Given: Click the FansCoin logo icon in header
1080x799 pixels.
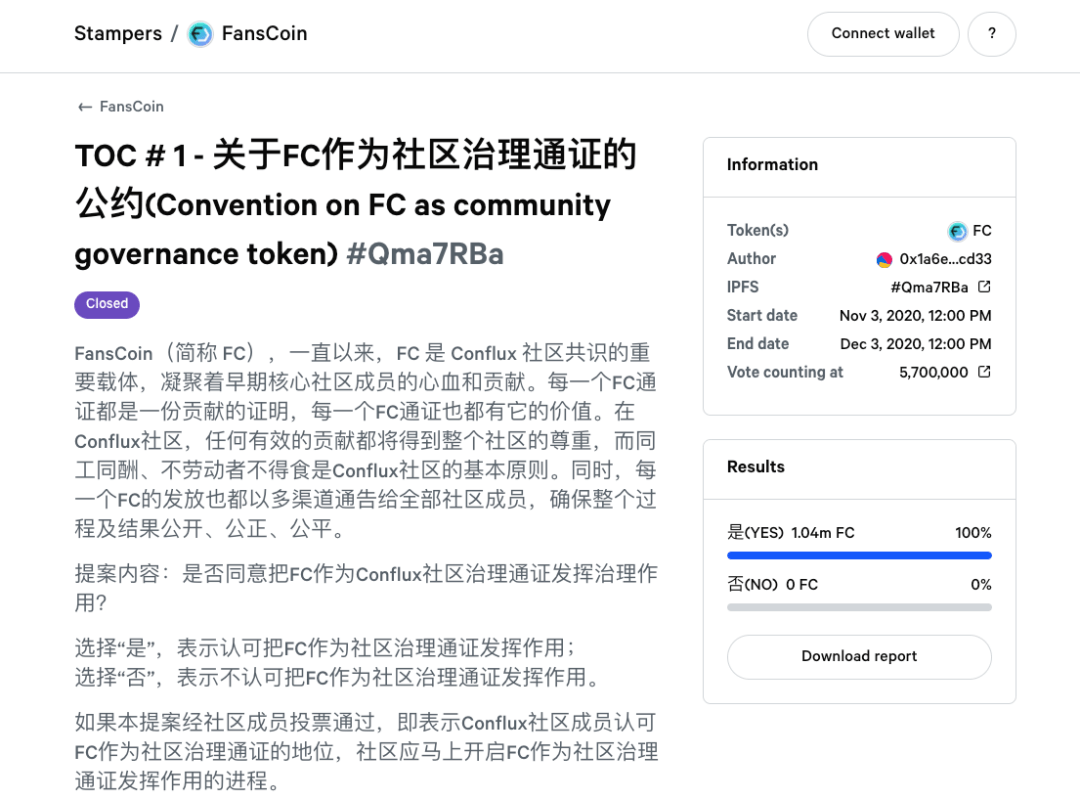Looking at the screenshot, I should coord(200,34).
